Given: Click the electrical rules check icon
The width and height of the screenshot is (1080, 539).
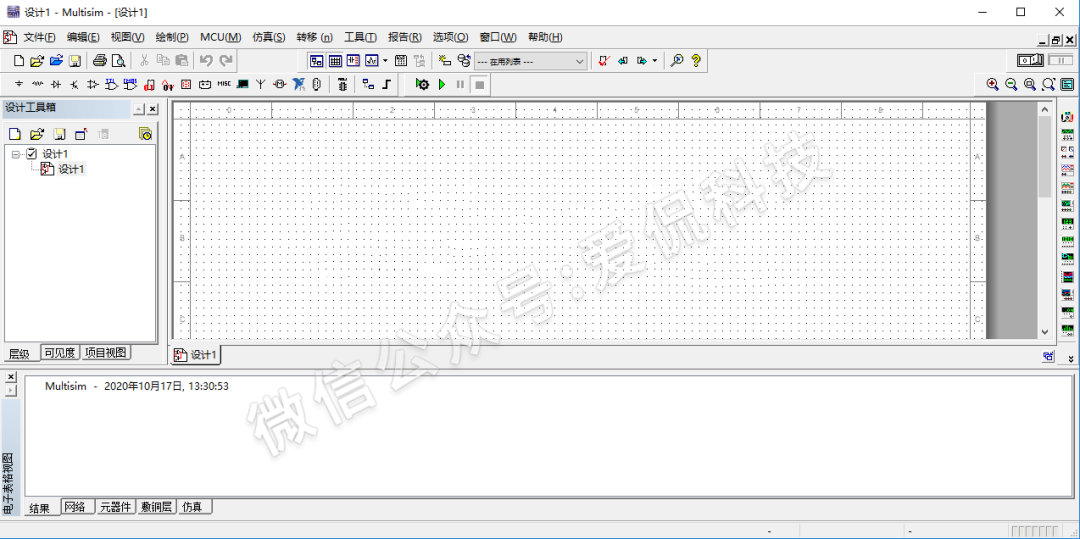Looking at the screenshot, I should pyautogui.click(x=603, y=61).
